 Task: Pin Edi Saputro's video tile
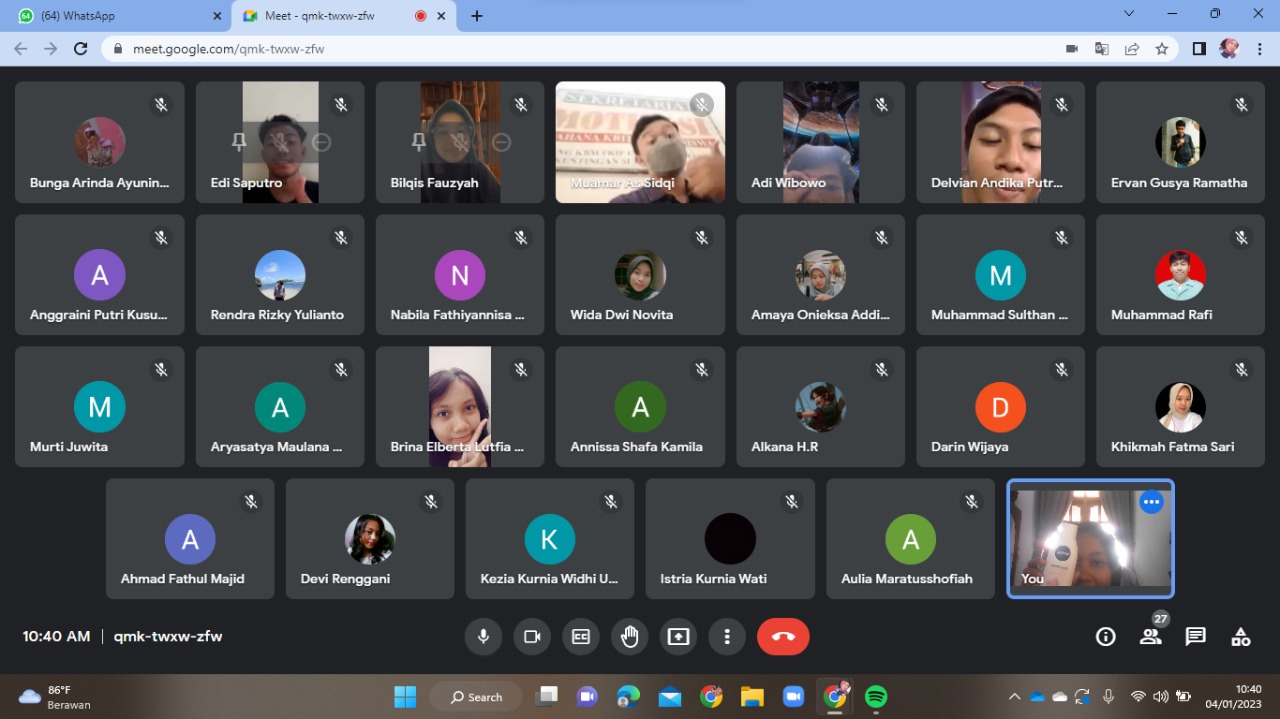click(x=239, y=143)
